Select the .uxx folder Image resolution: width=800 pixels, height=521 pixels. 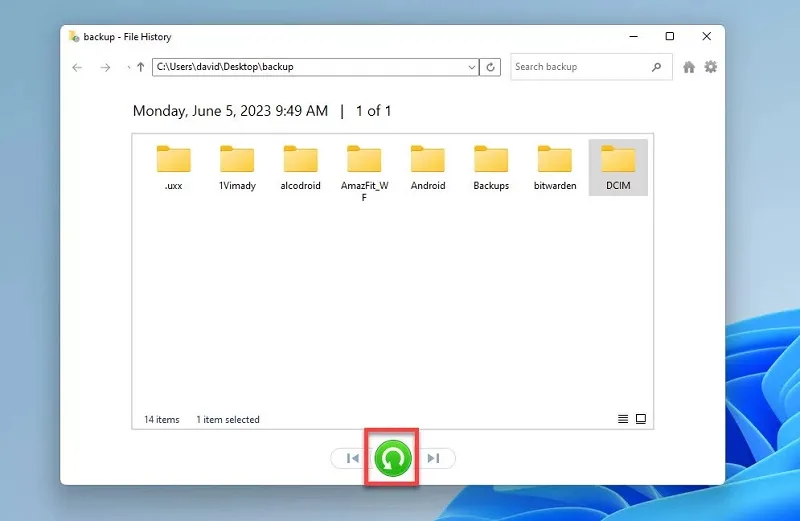(x=173, y=168)
